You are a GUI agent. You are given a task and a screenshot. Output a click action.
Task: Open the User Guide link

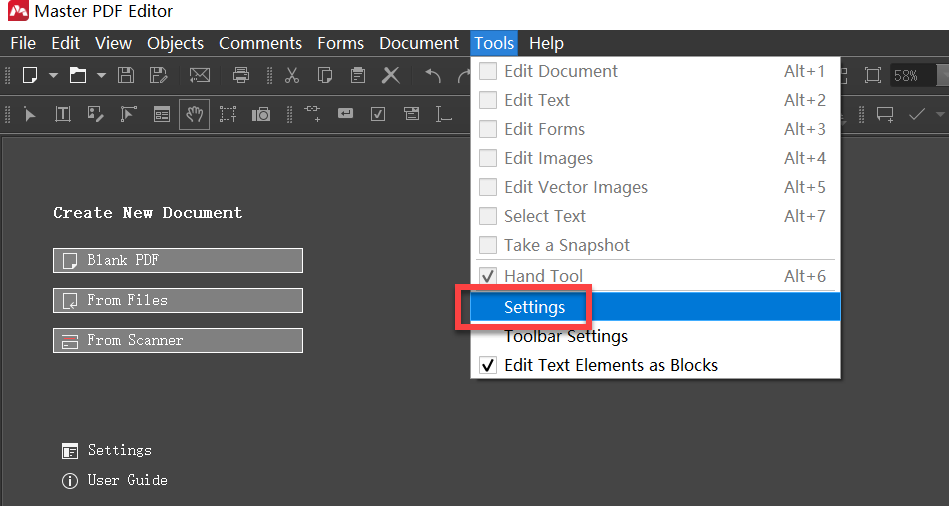(127, 480)
